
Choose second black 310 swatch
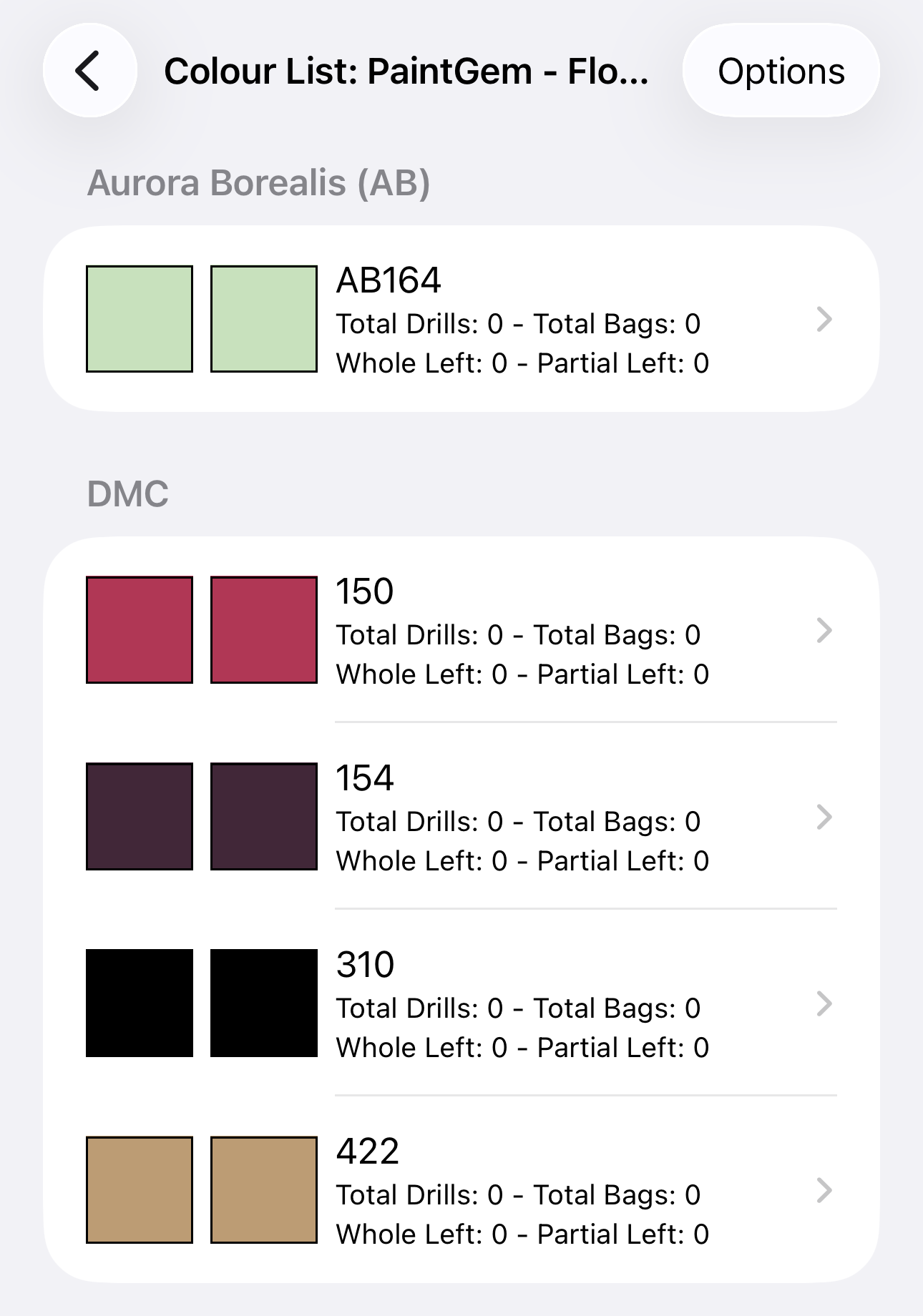[264, 1003]
